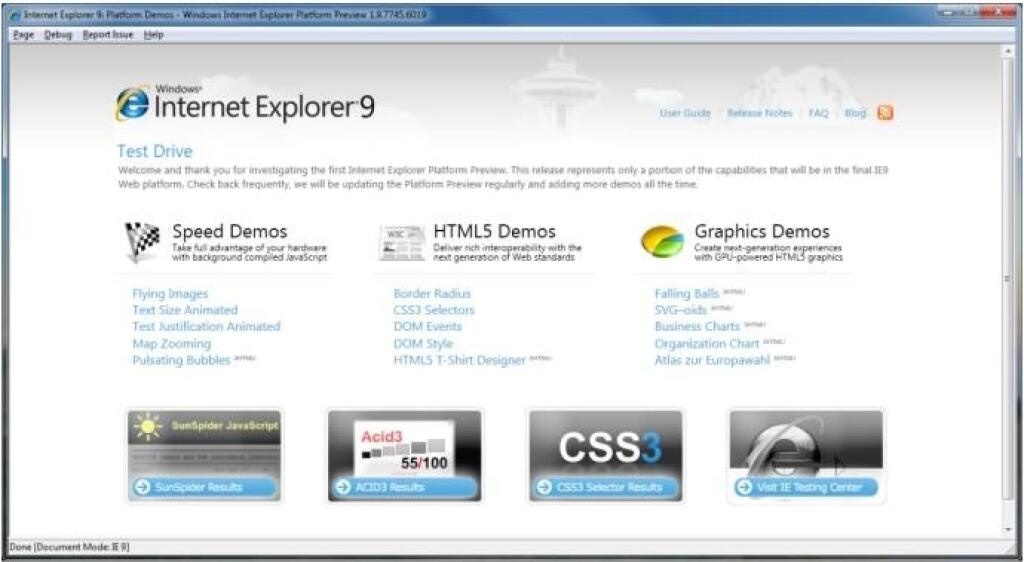Click the vertical scrollbar thumb
The height and width of the screenshot is (562, 1024).
(1007, 279)
